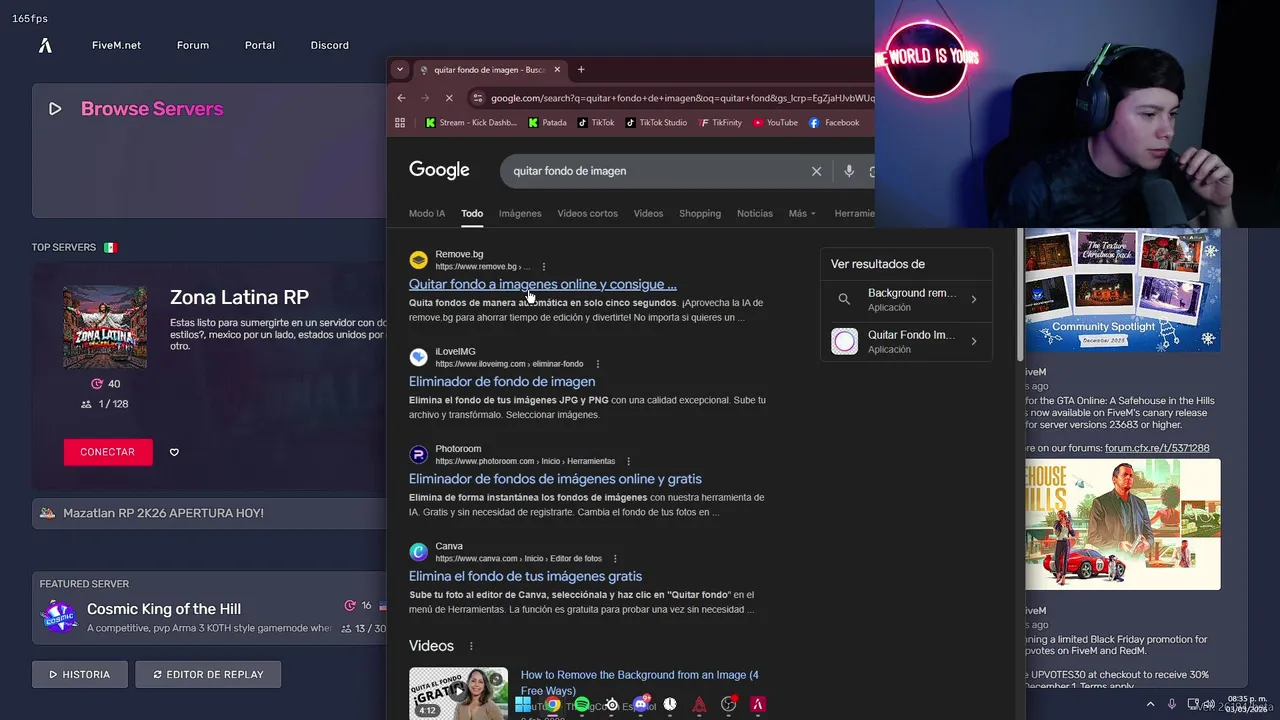The height and width of the screenshot is (720, 1280).
Task: Open Stream - Kick Dashboard bookmark
Action: click(x=471, y=123)
